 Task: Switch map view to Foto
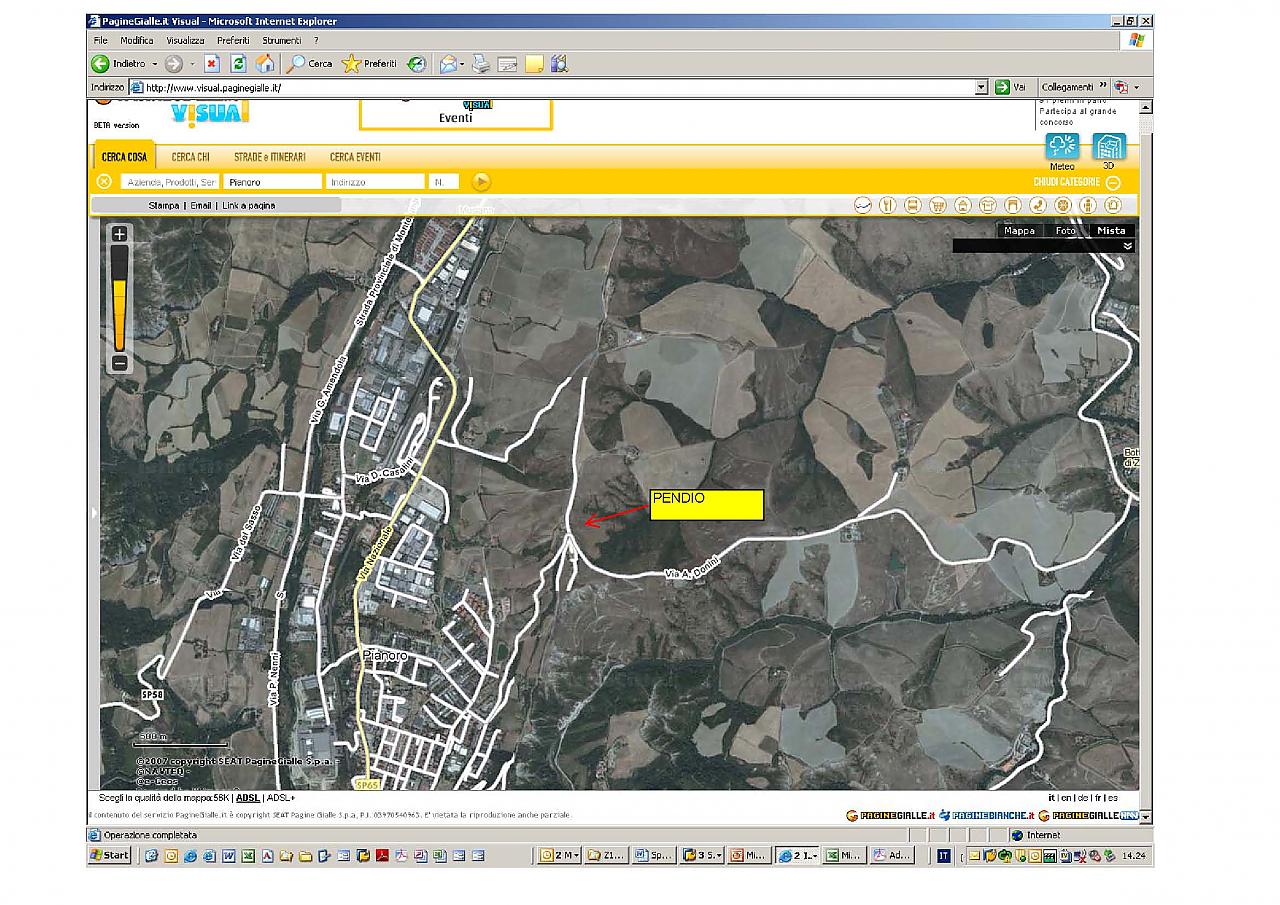tap(1066, 231)
